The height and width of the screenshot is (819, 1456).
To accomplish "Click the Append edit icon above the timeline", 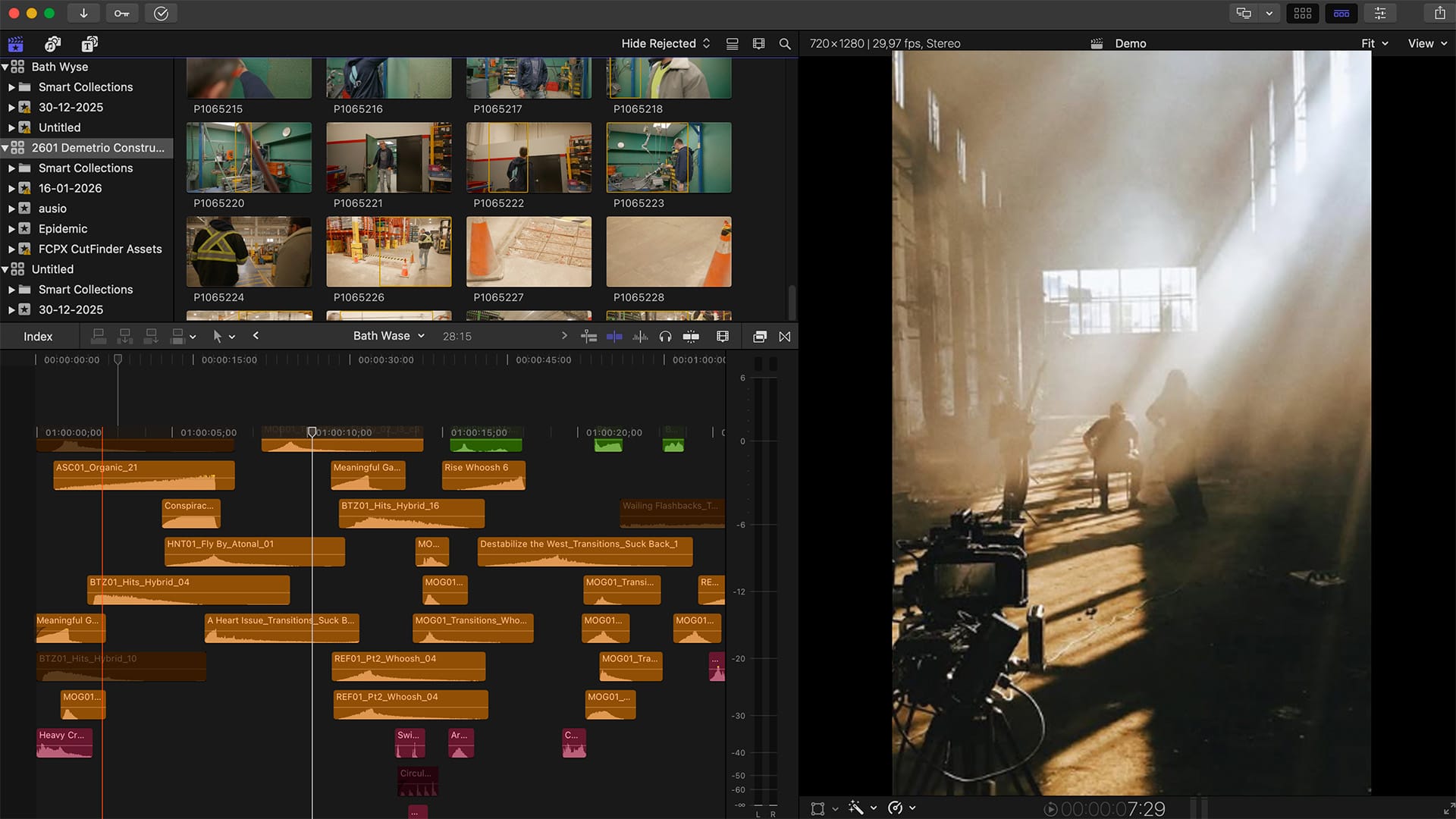I will pos(151,336).
